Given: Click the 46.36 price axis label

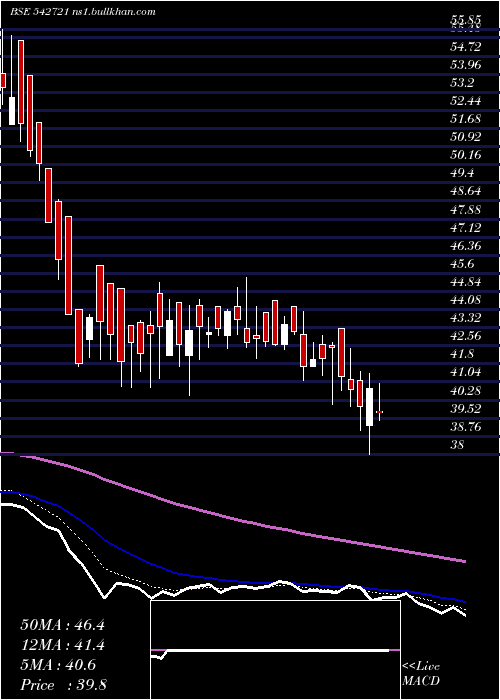Looking at the screenshot, I should [x=466, y=246].
